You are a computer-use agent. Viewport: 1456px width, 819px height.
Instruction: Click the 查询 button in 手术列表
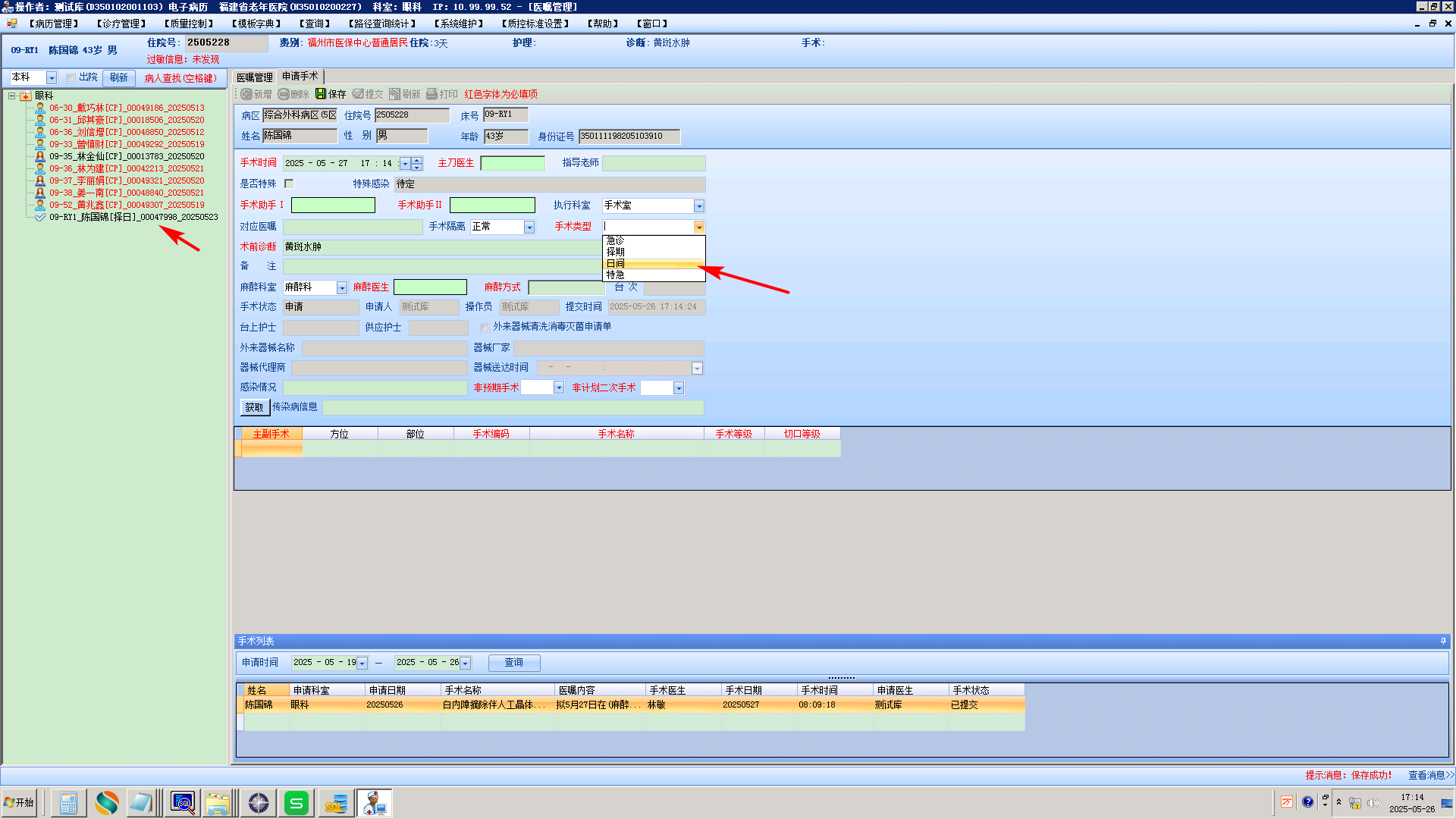[x=514, y=662]
